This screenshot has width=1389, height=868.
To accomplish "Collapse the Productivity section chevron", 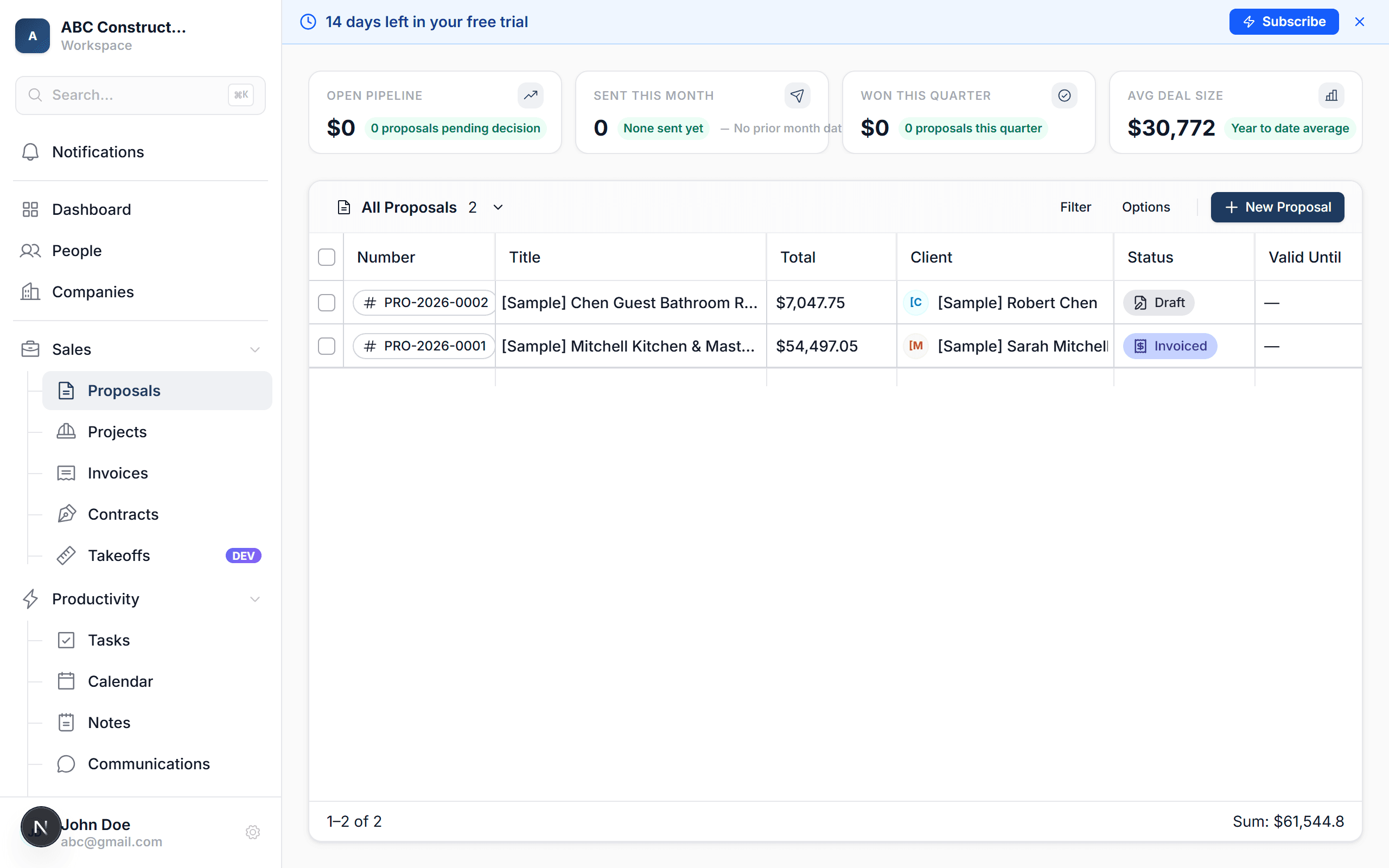I will pyautogui.click(x=255, y=599).
